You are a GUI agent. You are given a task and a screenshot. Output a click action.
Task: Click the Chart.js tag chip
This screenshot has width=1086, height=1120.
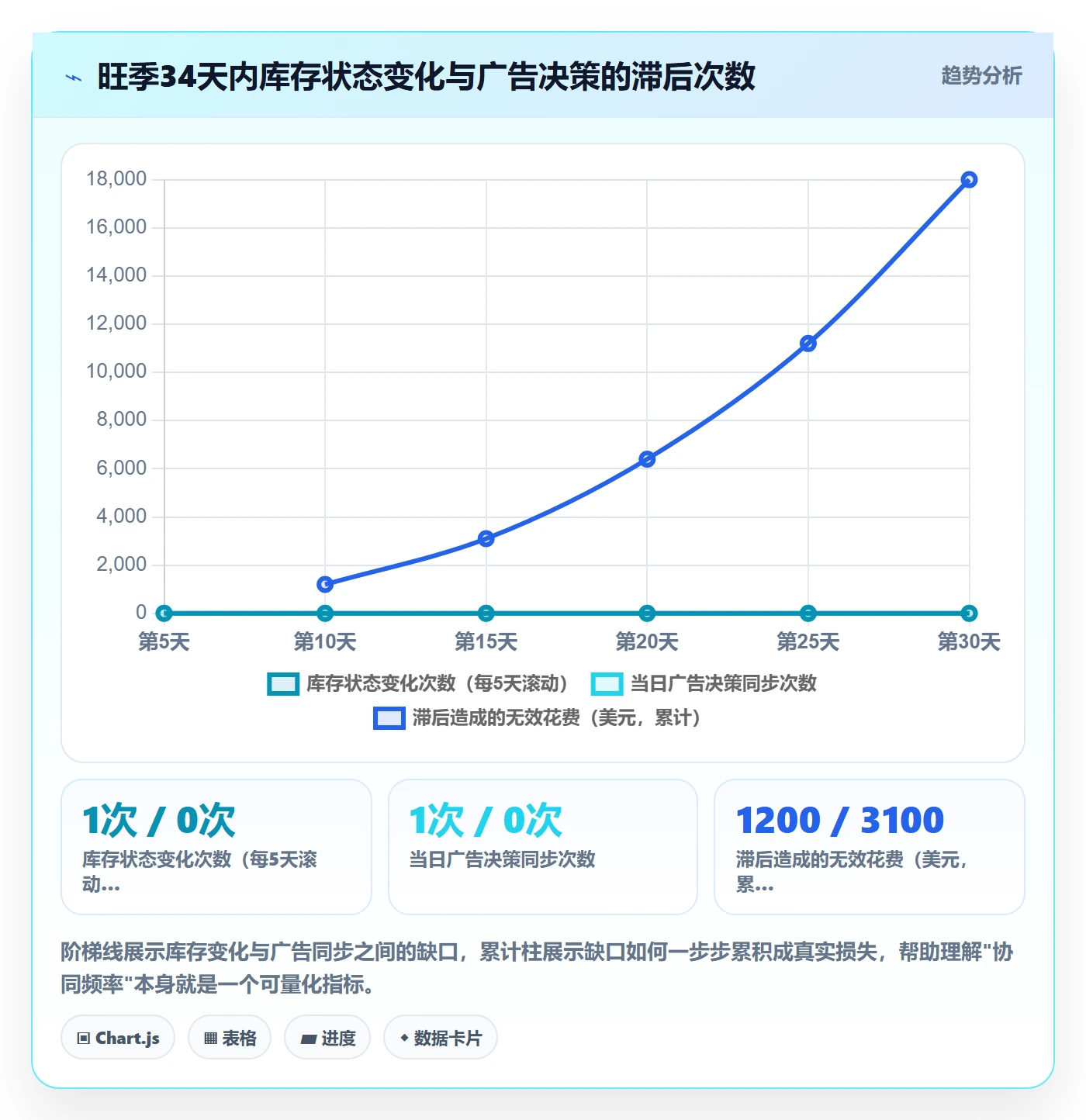pos(118,1038)
